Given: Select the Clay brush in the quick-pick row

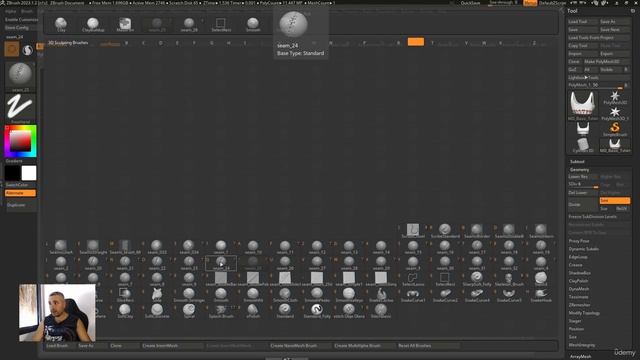Looking at the screenshot, I should point(61,24).
